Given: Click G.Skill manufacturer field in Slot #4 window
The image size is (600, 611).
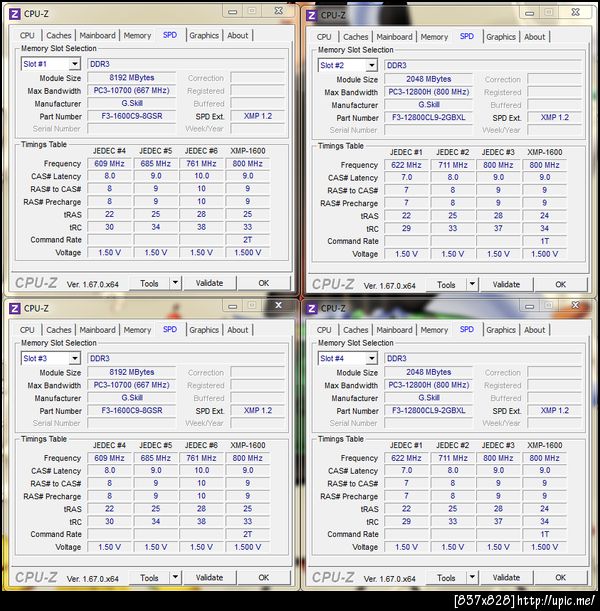Looking at the screenshot, I should 429,398.
